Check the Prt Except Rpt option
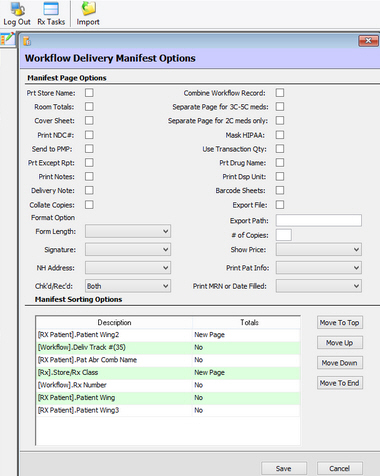 pos(89,162)
